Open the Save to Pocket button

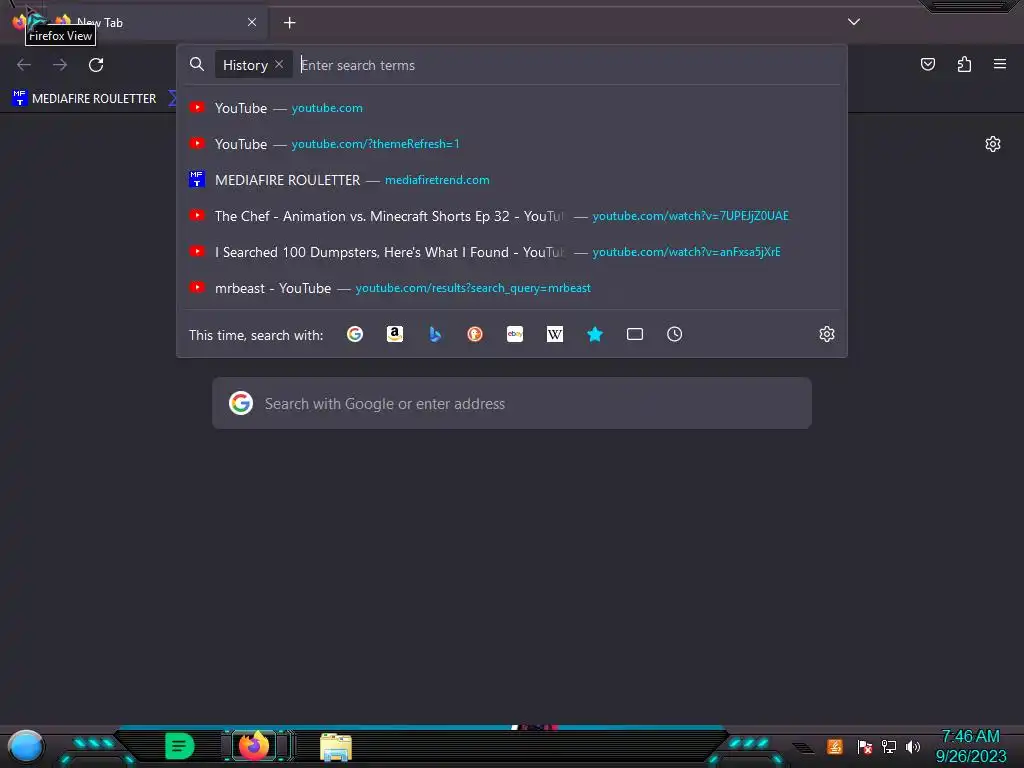[928, 64]
